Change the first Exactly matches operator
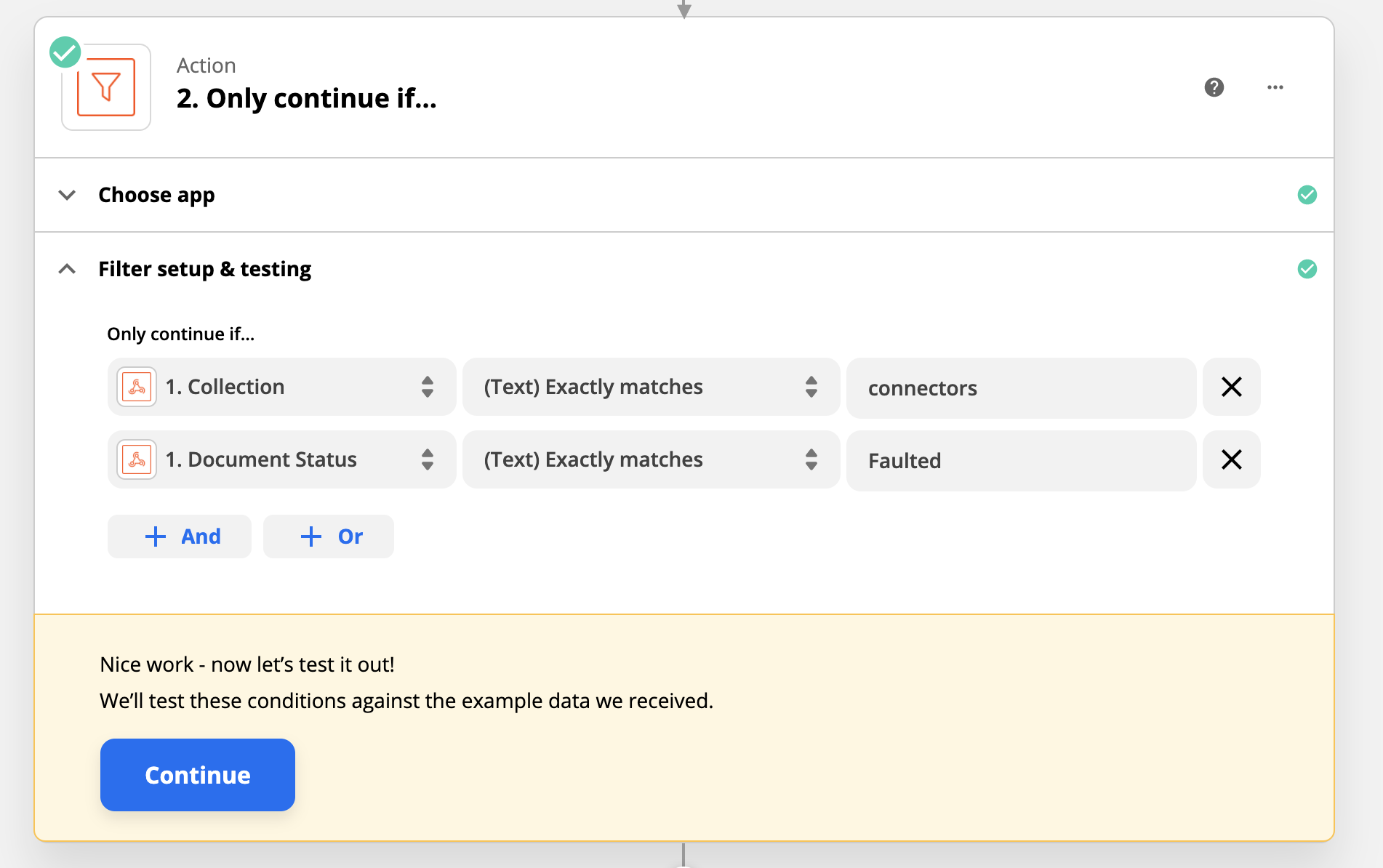The height and width of the screenshot is (868, 1383). 651,387
